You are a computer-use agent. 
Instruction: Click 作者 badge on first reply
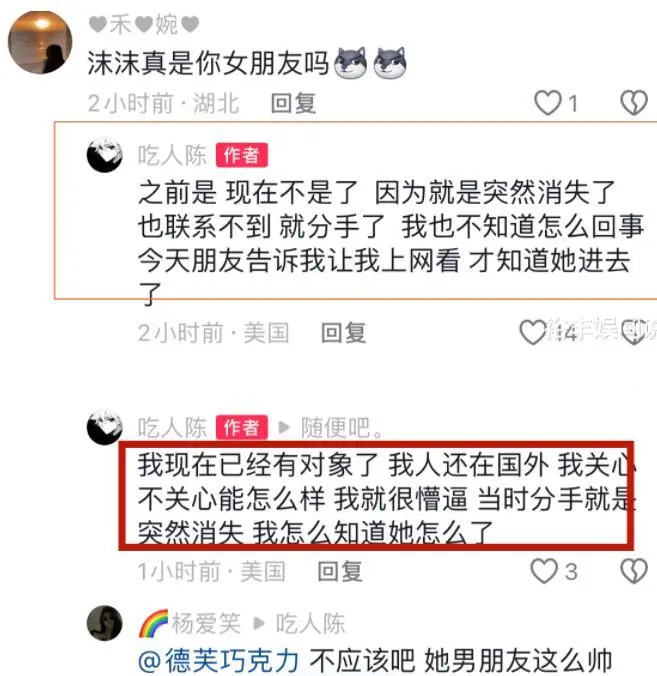pyautogui.click(x=242, y=155)
